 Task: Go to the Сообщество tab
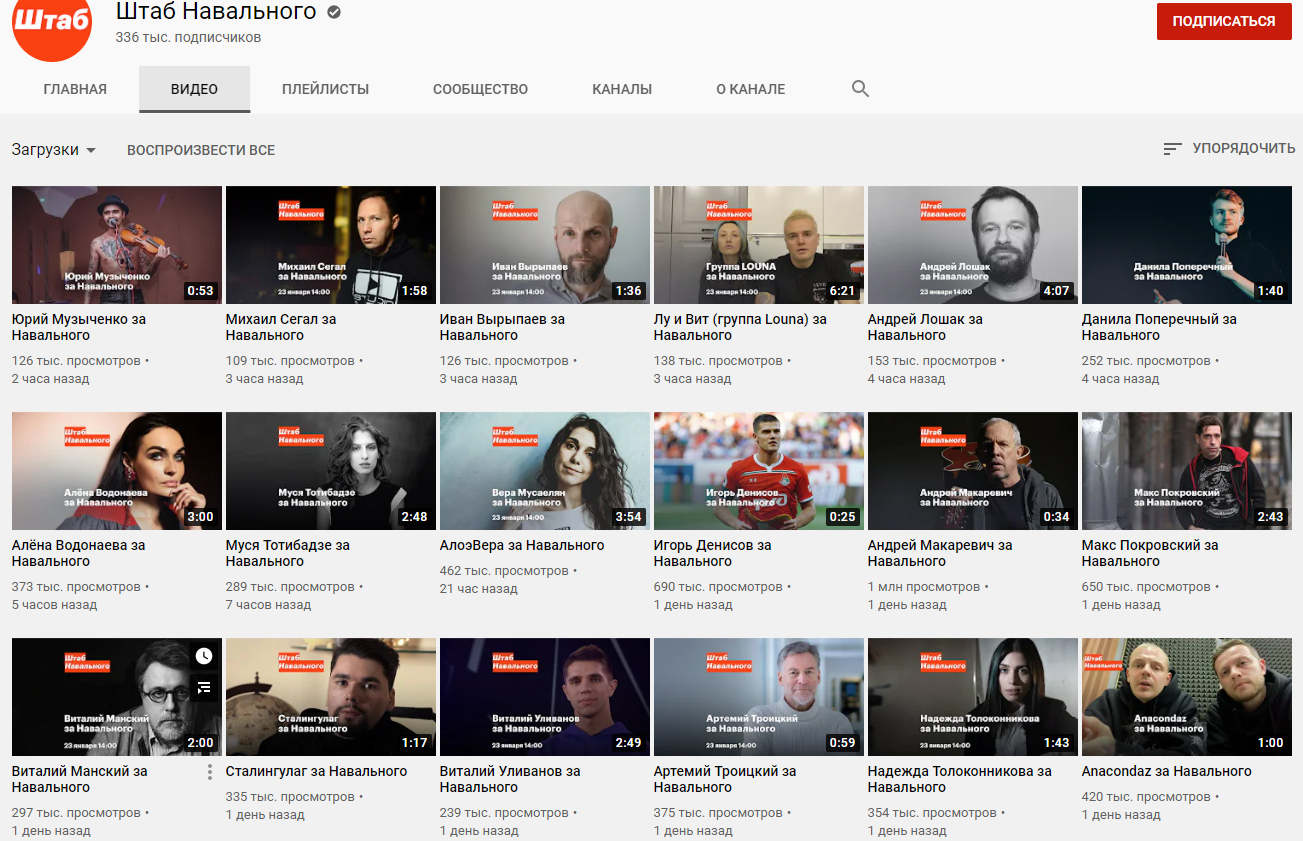[480, 89]
